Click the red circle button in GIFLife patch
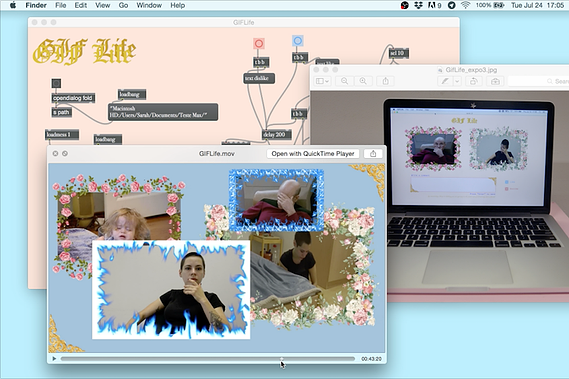The width and height of the screenshot is (569, 379). (x=258, y=44)
